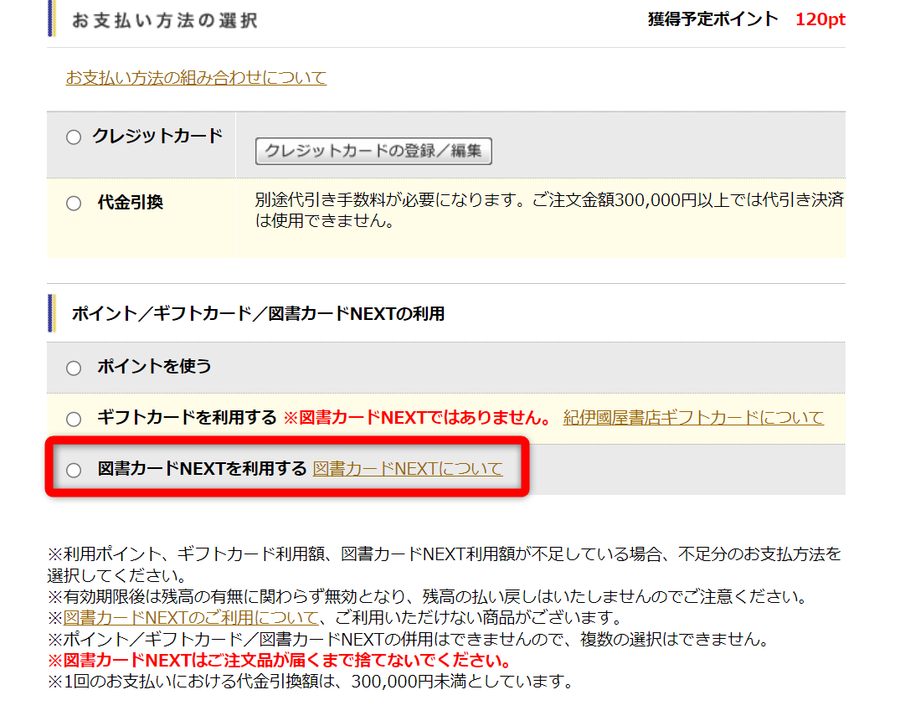Select the 図書カードNEXTを利用する radio button
The image size is (900, 706).
pyautogui.click(x=73, y=470)
